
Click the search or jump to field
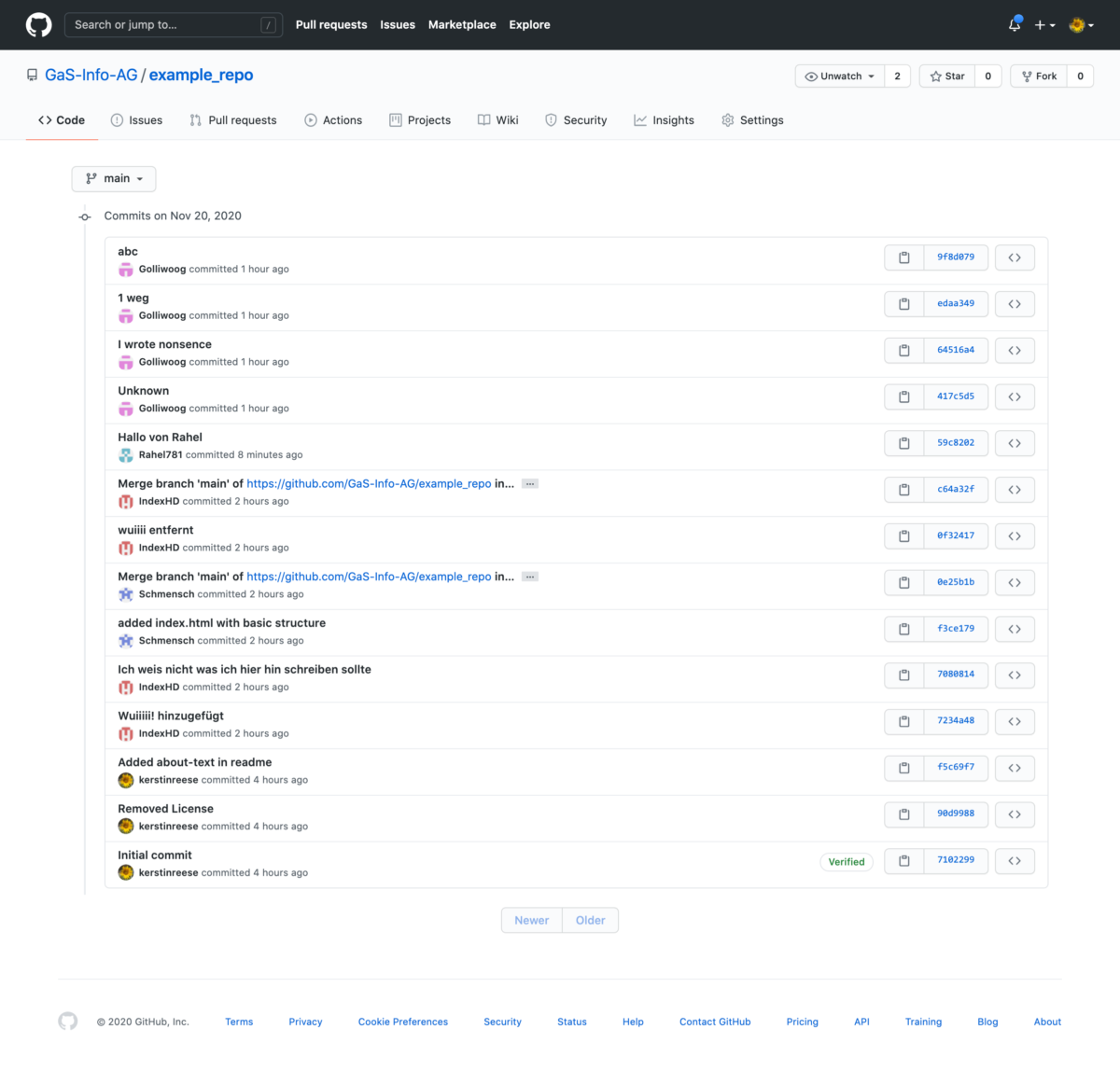(173, 24)
